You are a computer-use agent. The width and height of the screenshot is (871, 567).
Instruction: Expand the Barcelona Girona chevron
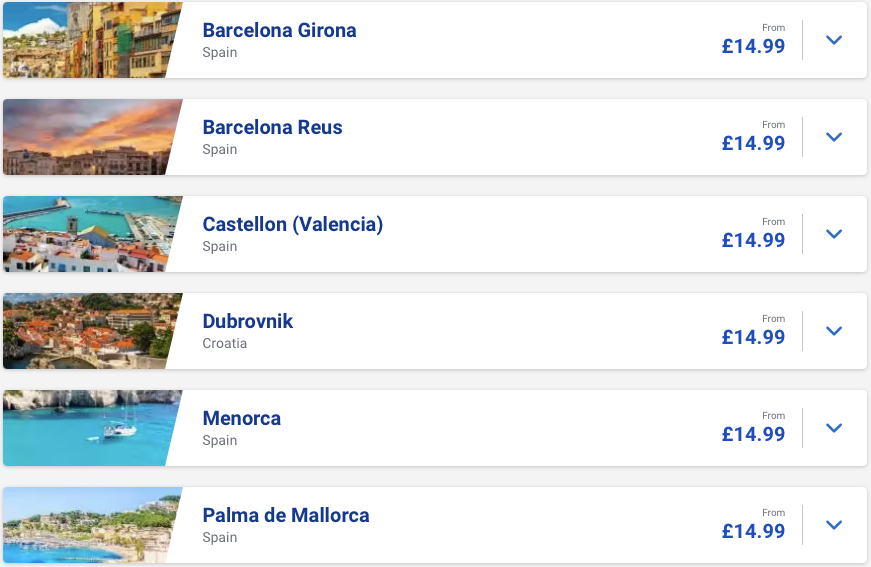pos(834,40)
